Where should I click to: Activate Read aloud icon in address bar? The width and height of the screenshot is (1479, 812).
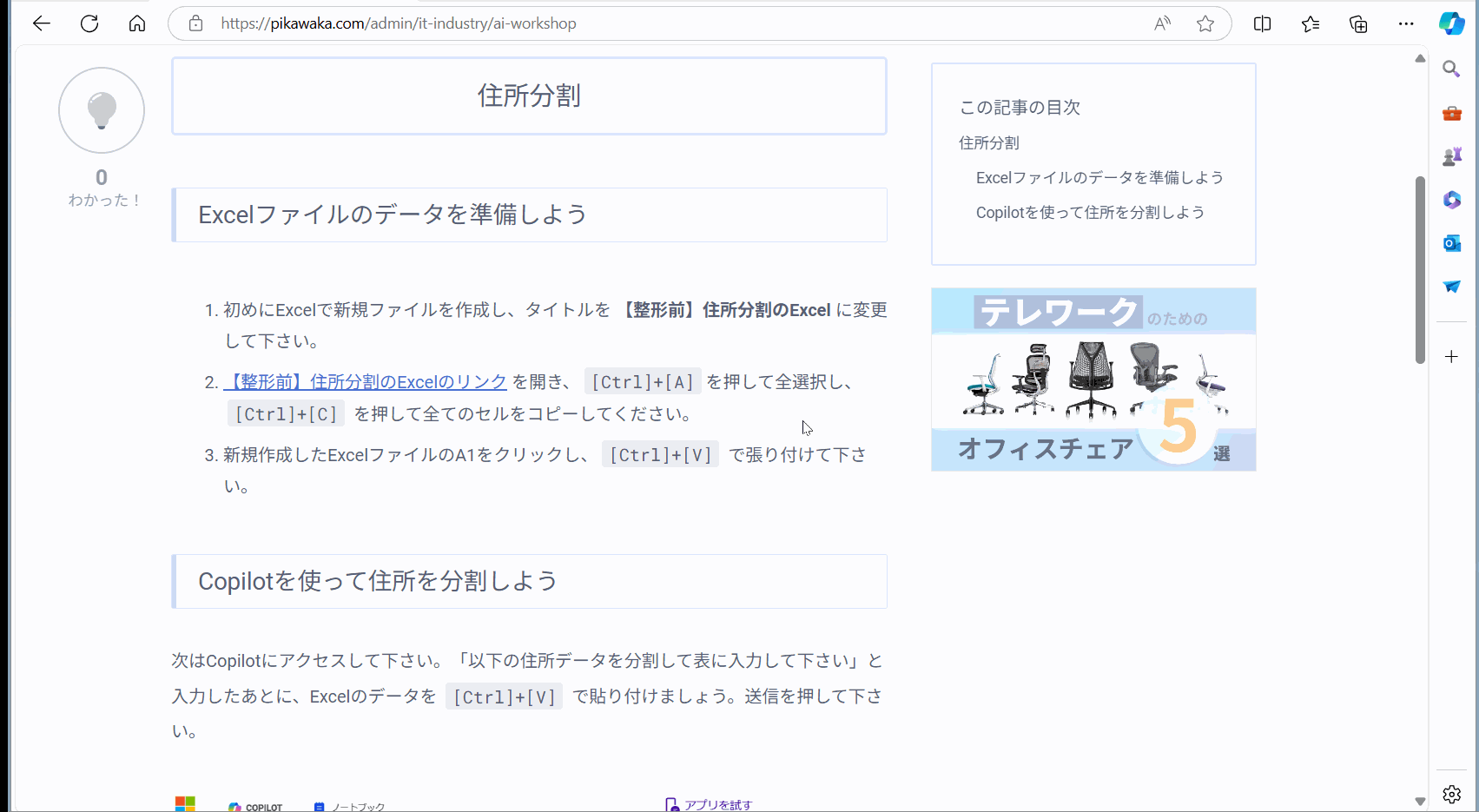coord(1162,23)
